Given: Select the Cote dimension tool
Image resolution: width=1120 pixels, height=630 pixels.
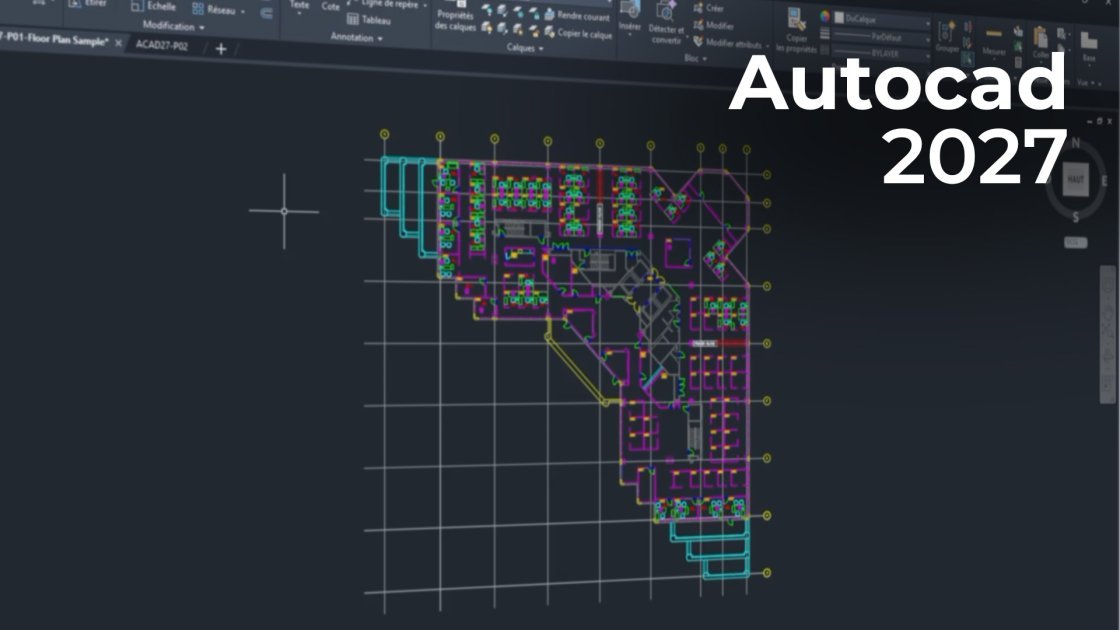Looking at the screenshot, I should coord(330,6).
